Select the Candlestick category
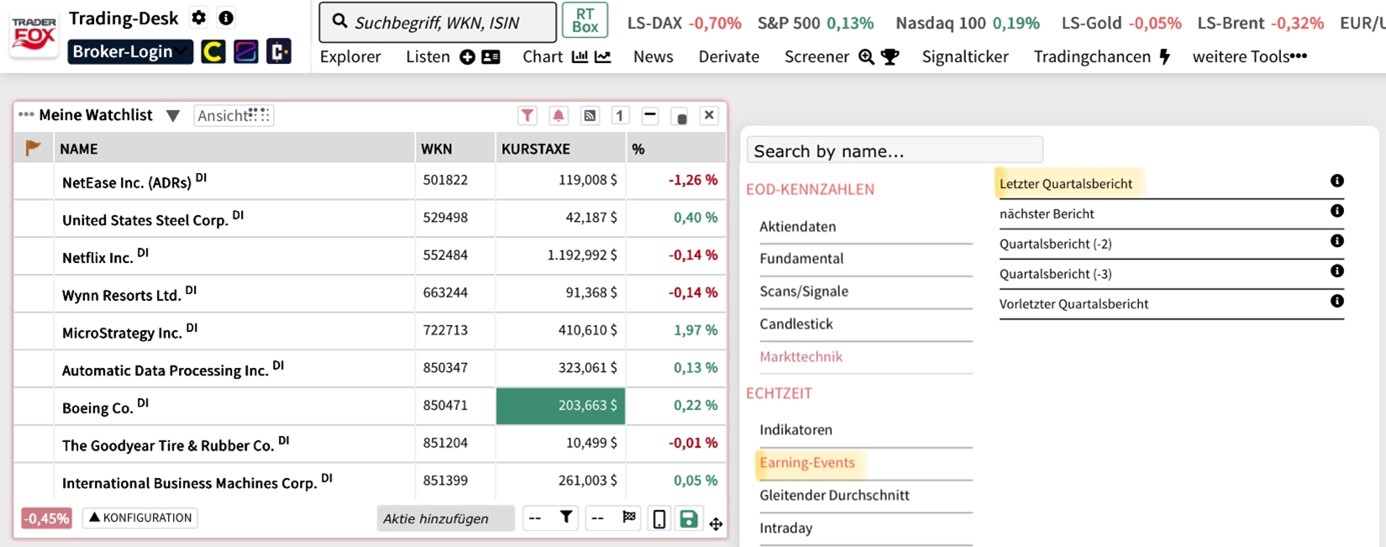 click(796, 324)
